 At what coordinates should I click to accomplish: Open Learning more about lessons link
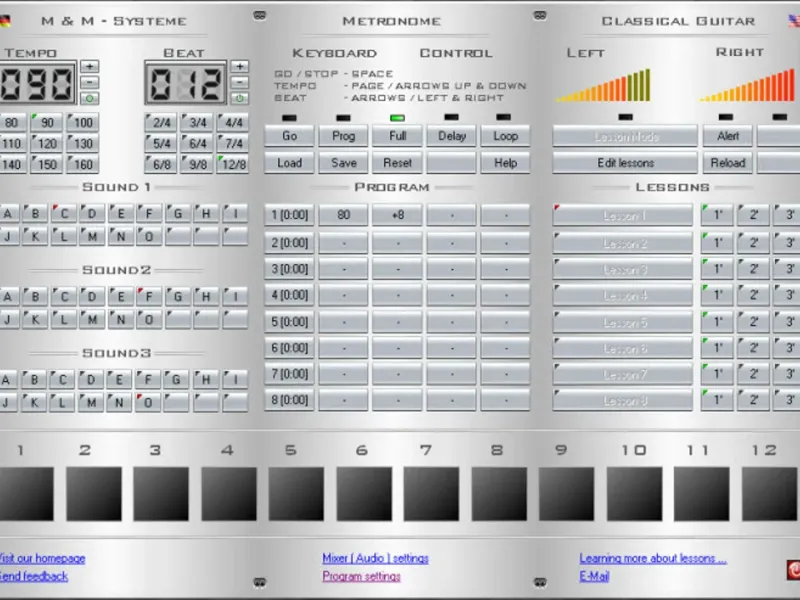(653, 559)
